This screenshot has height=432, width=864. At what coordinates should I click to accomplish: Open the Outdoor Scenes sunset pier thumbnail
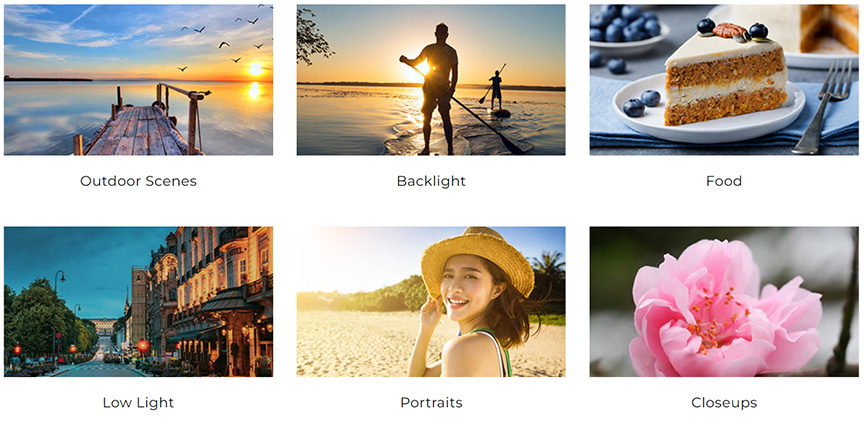pyautogui.click(x=138, y=80)
